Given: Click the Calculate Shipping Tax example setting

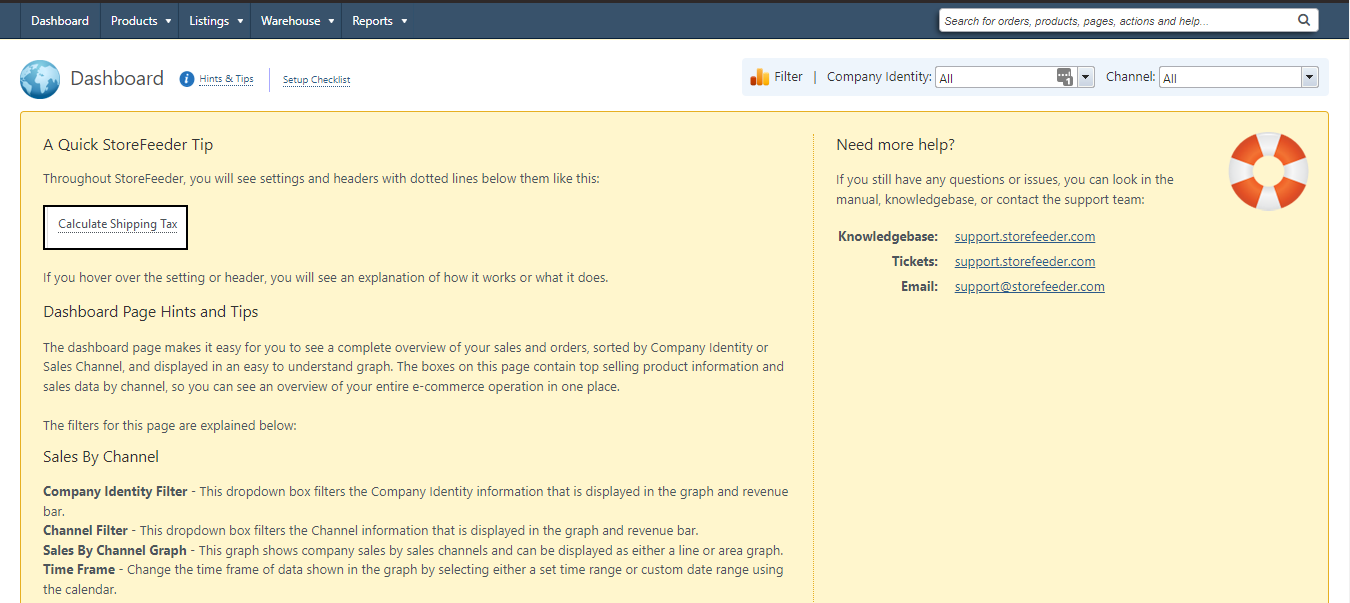Looking at the screenshot, I should pos(116,226).
